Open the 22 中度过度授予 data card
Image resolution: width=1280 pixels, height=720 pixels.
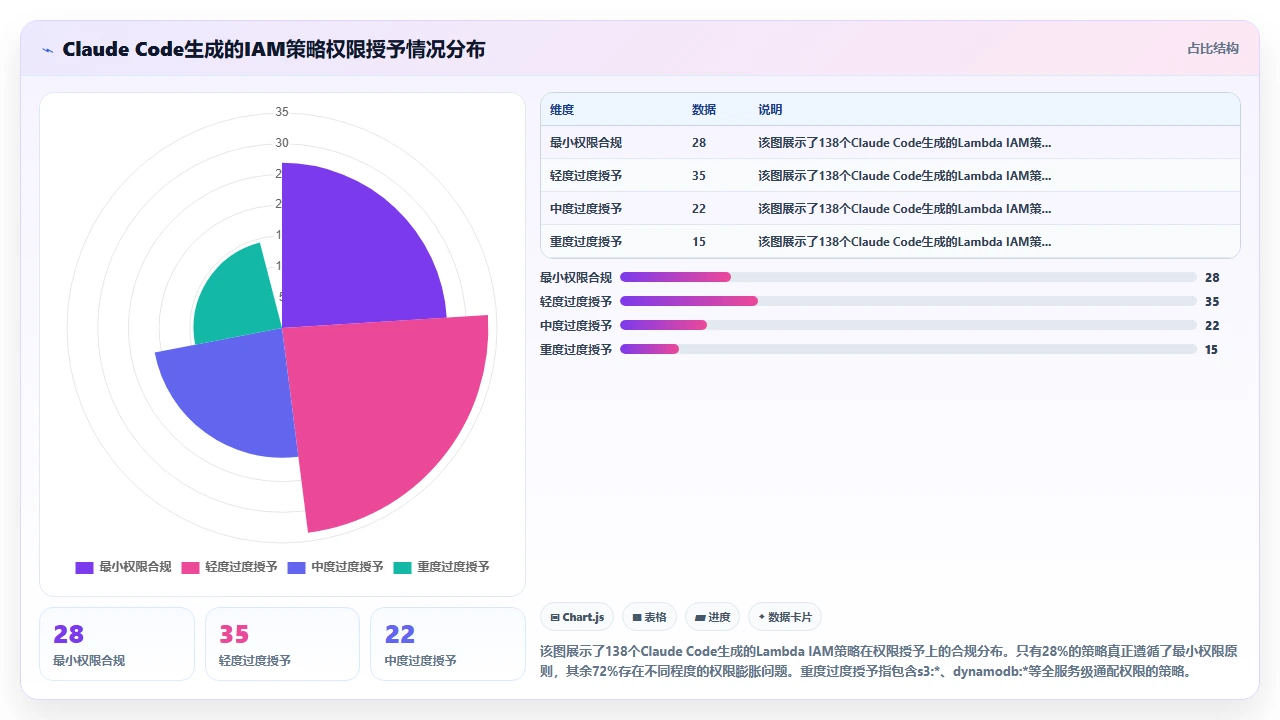(x=448, y=644)
